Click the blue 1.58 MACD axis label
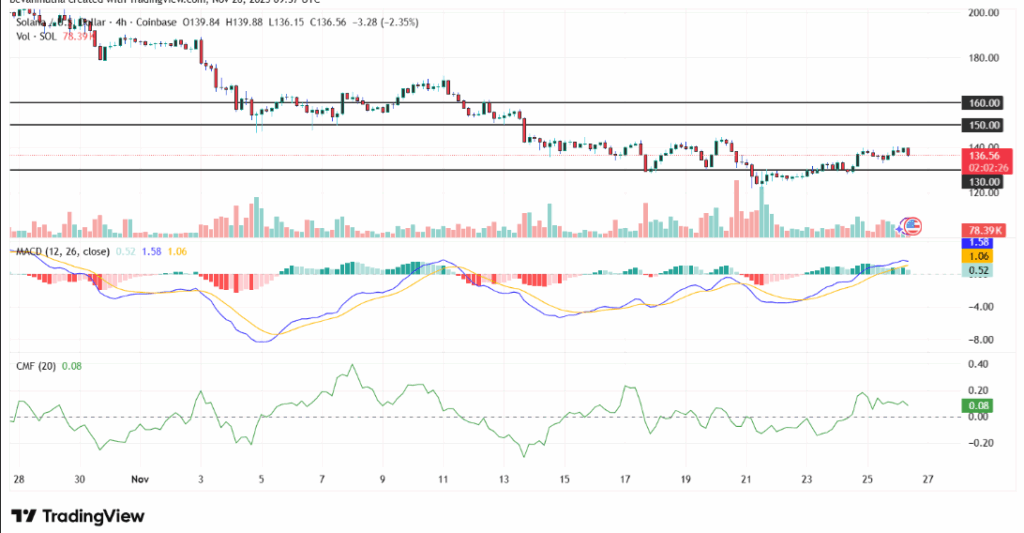Image resolution: width=1024 pixels, height=533 pixels. tap(979, 243)
